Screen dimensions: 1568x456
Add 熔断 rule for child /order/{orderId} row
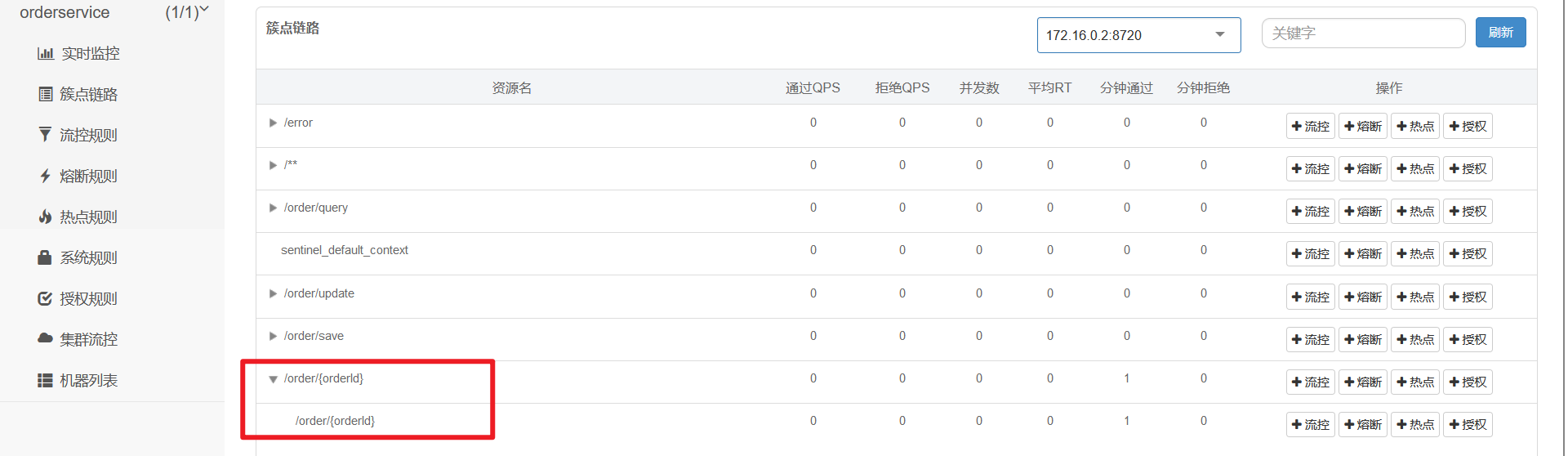click(x=1363, y=424)
